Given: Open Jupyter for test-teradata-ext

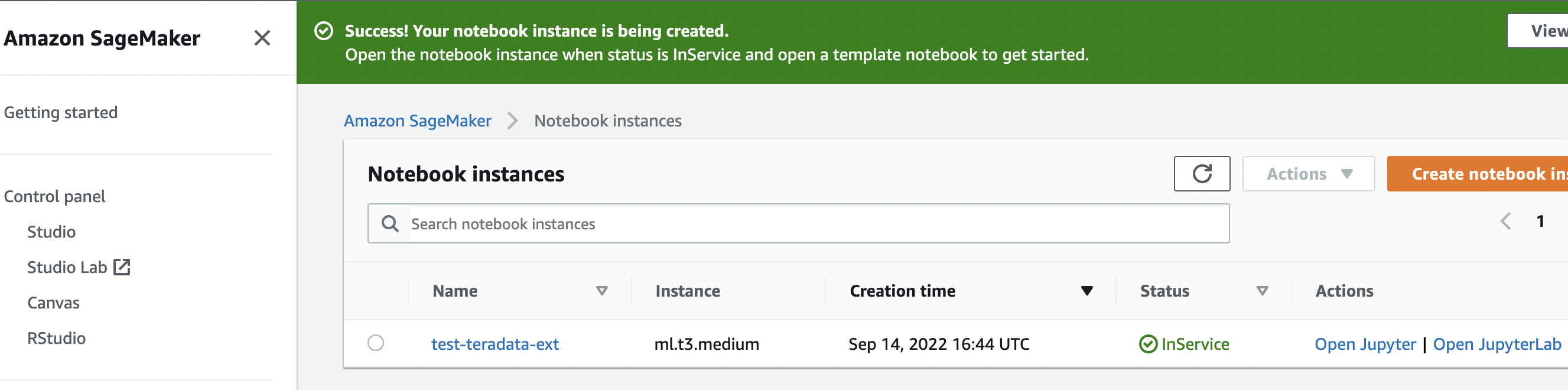Looking at the screenshot, I should [1365, 344].
